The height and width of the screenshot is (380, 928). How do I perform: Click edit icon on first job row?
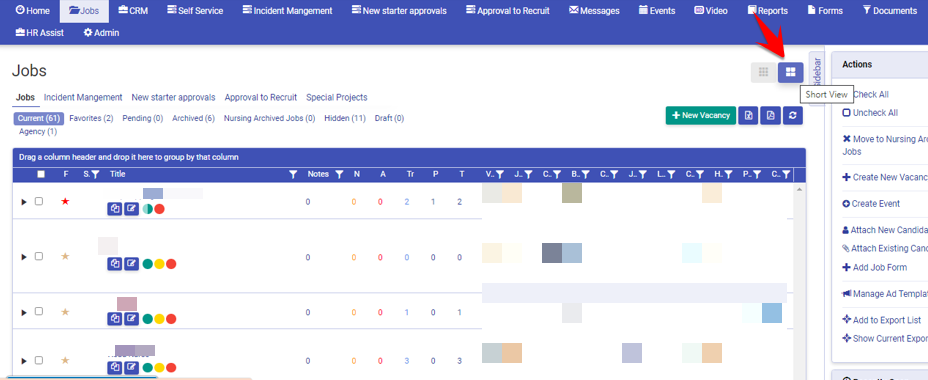131,209
